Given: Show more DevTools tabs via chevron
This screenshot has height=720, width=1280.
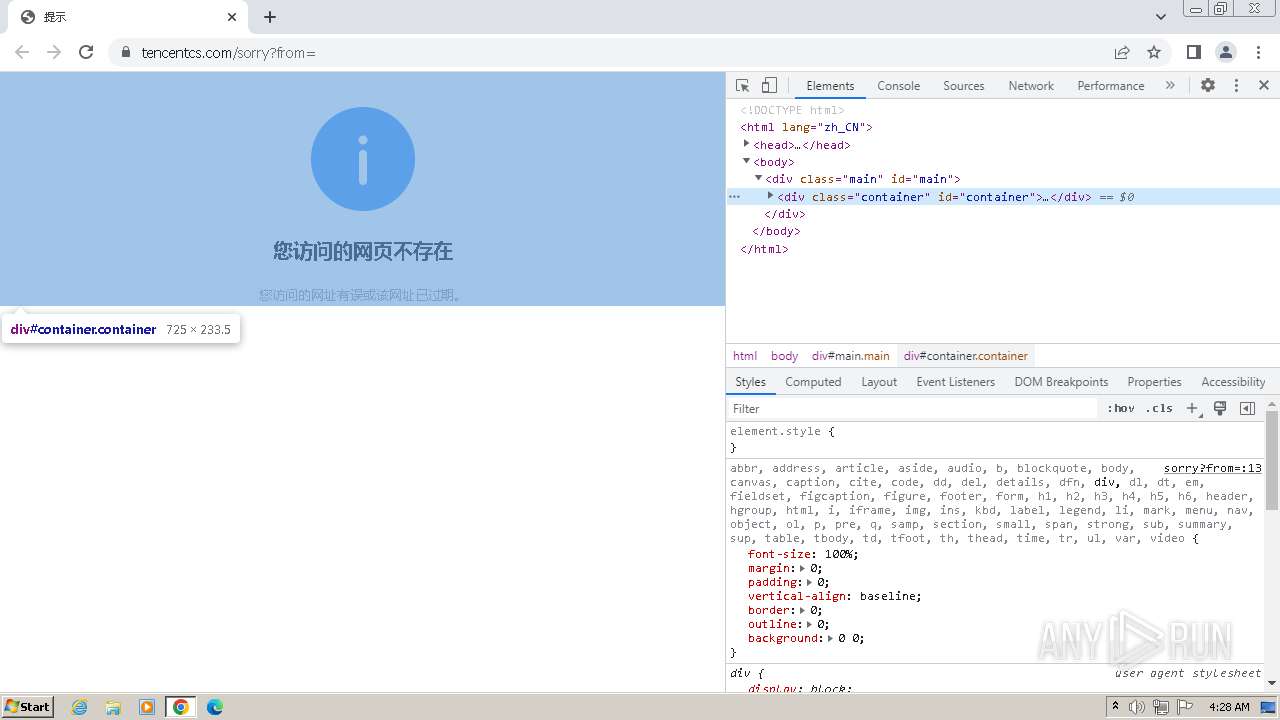Looking at the screenshot, I should (x=1170, y=86).
